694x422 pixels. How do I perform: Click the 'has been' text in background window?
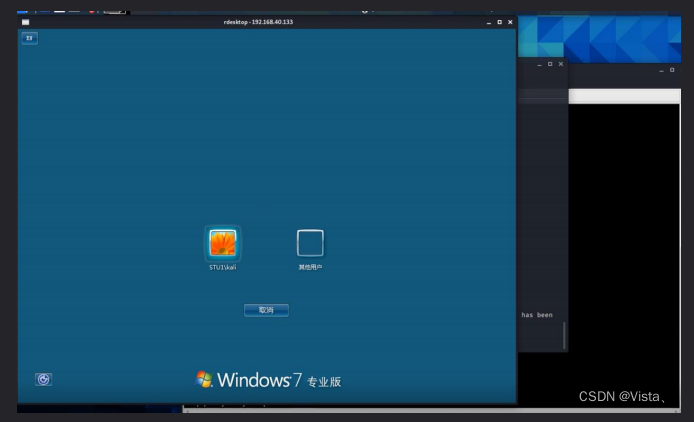click(x=537, y=315)
